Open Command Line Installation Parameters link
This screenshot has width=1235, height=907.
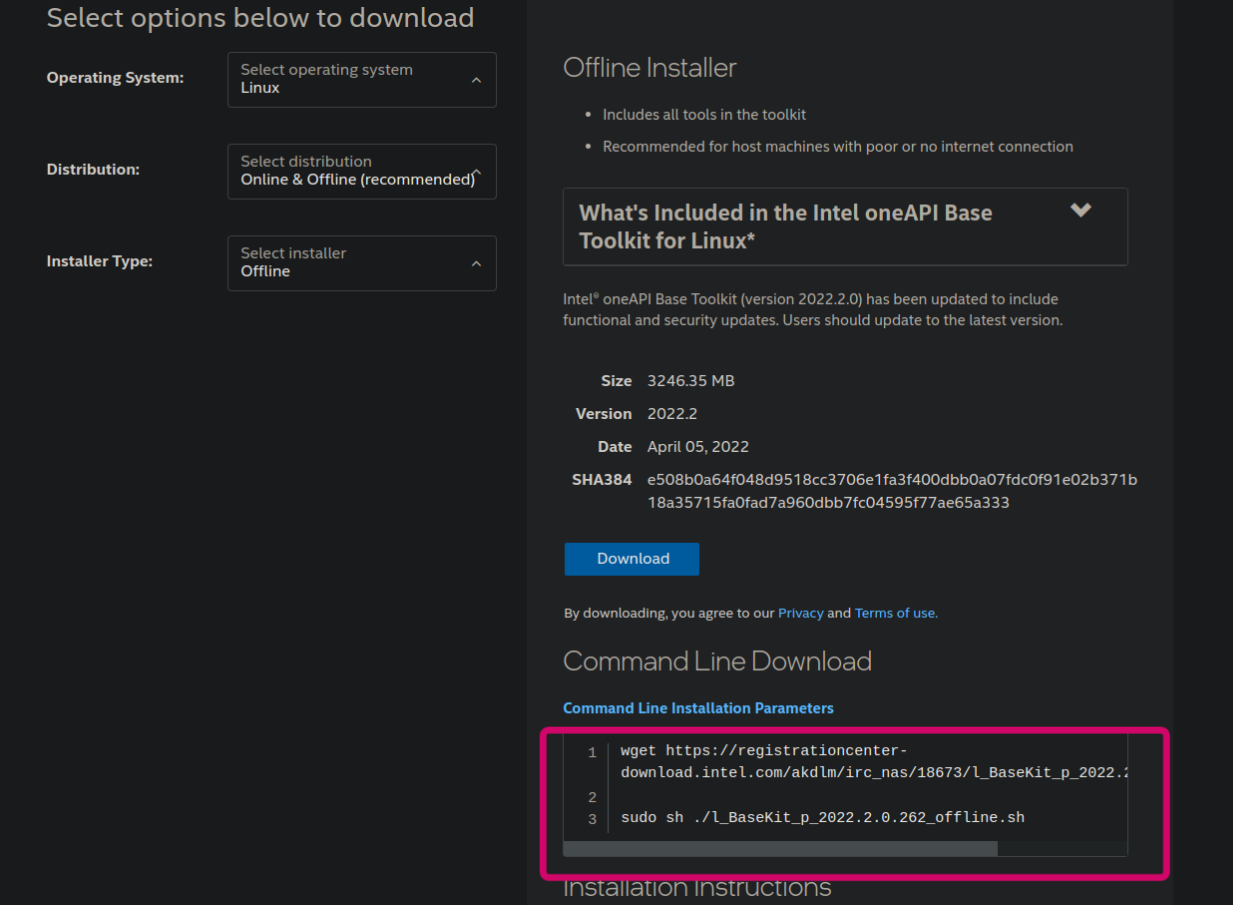point(698,708)
